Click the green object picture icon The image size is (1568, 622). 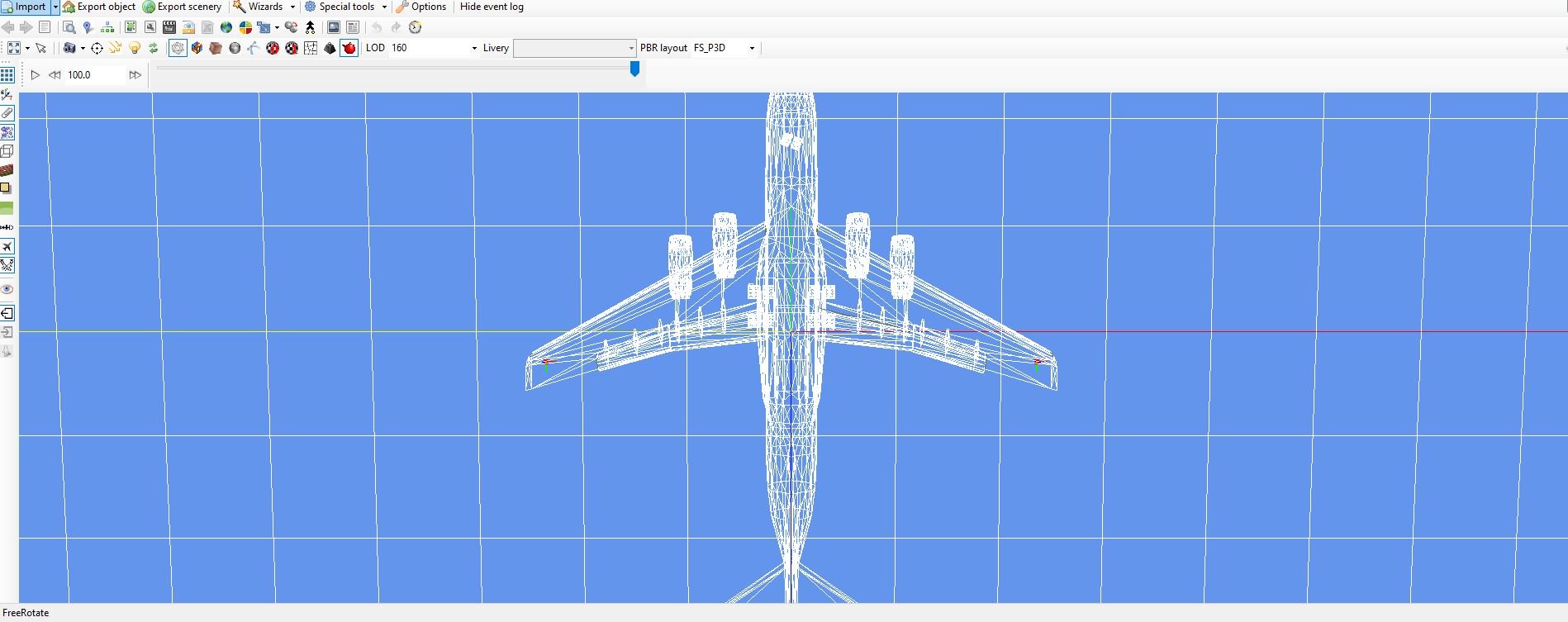131,27
